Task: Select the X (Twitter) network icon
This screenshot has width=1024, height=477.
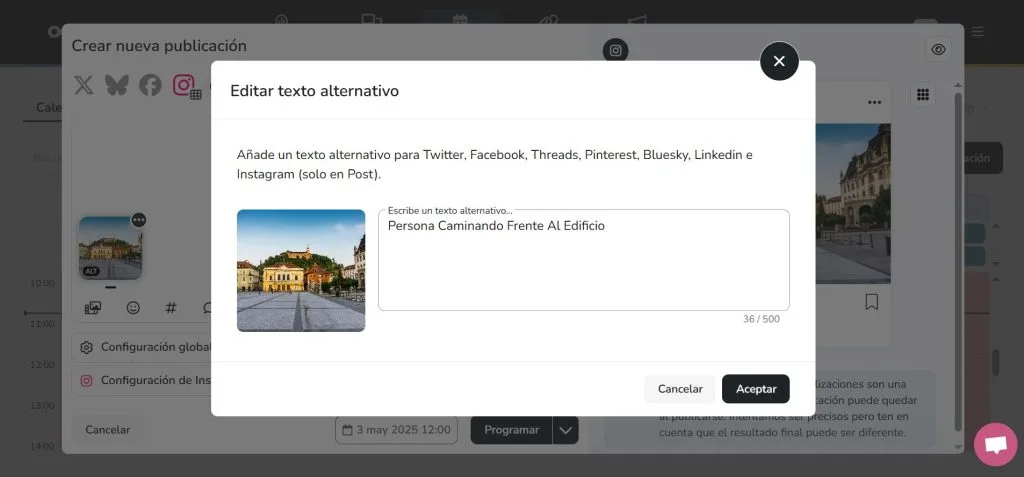Action: click(x=84, y=85)
